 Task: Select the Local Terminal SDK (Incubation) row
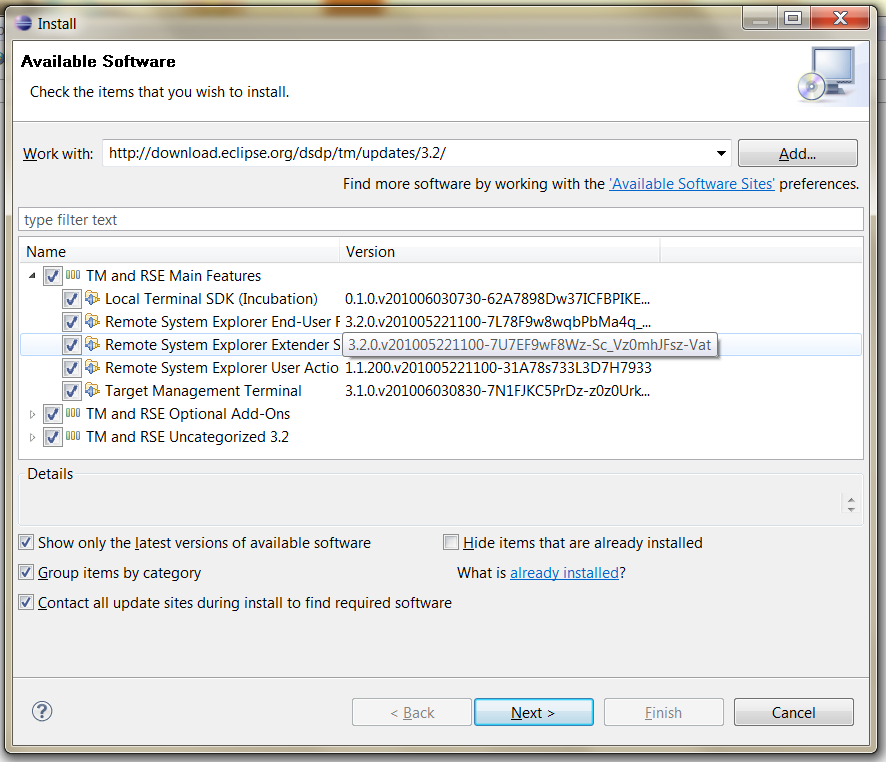[441, 299]
